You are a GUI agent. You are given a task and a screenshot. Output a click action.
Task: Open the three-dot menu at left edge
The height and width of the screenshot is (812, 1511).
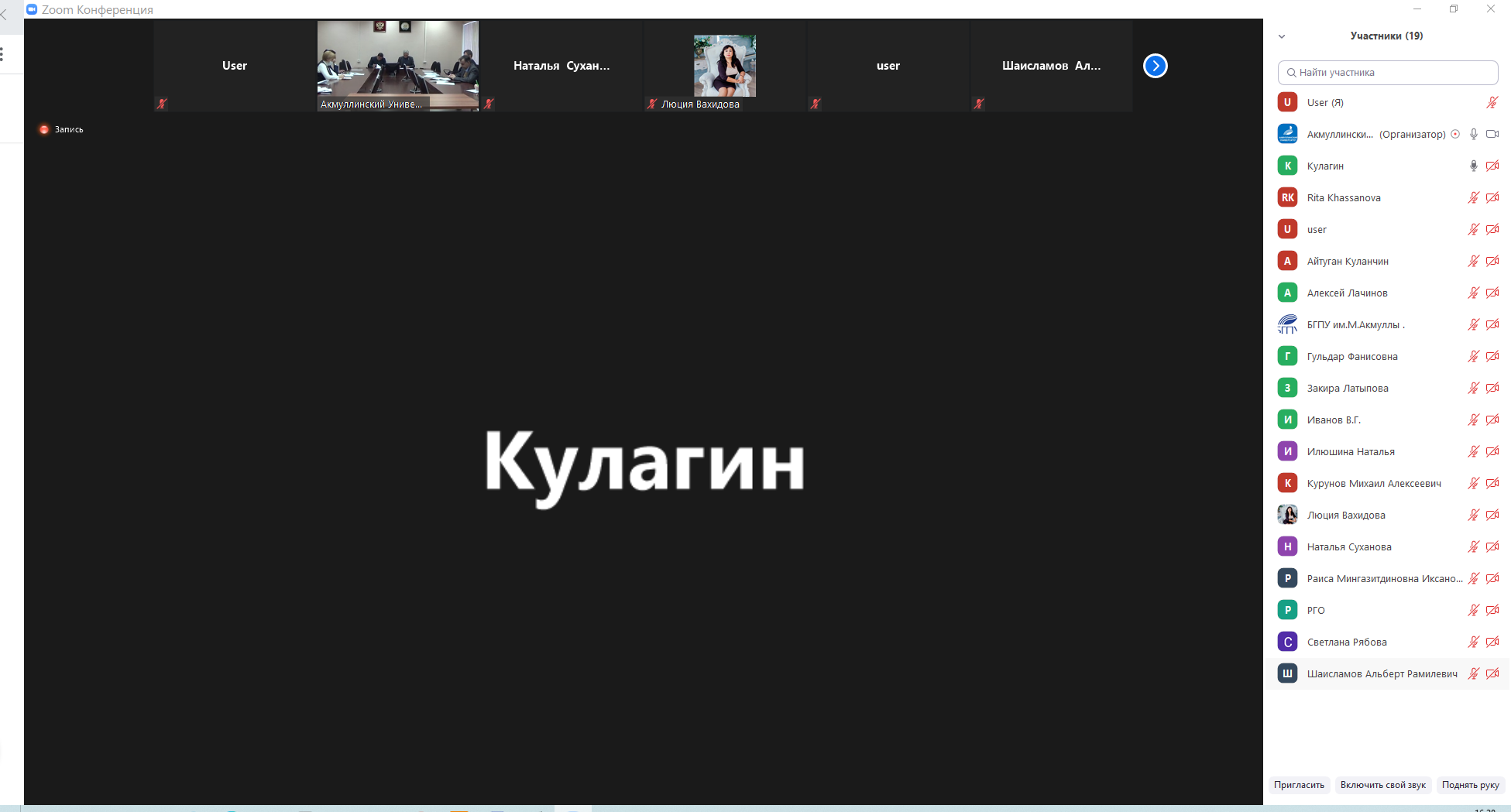tap(2, 54)
